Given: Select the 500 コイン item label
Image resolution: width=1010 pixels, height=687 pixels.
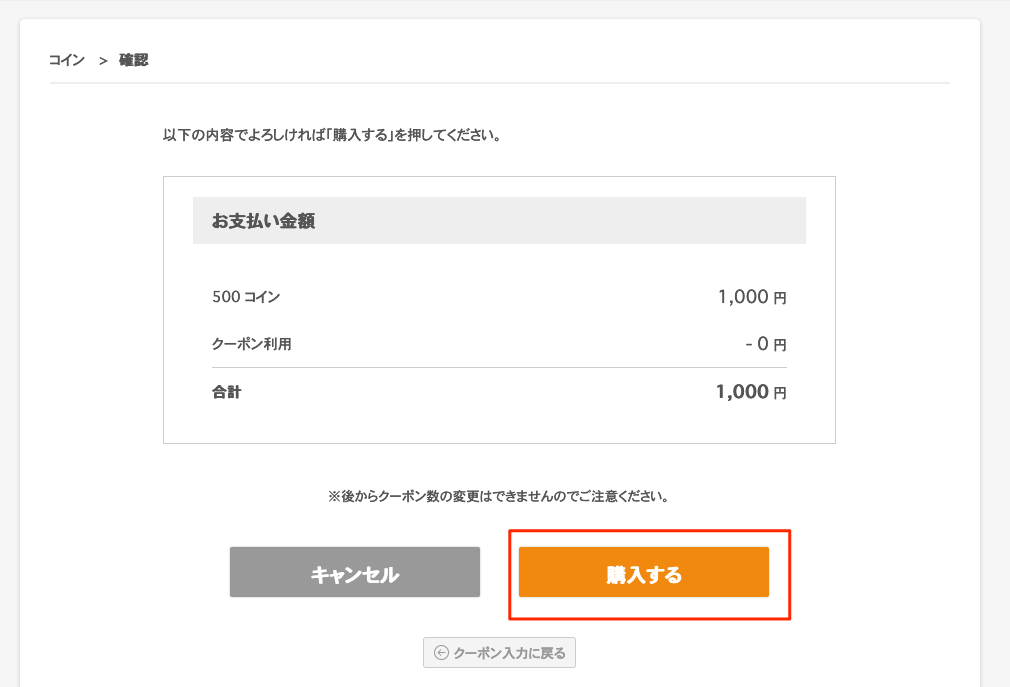Looking at the screenshot, I should (246, 297).
